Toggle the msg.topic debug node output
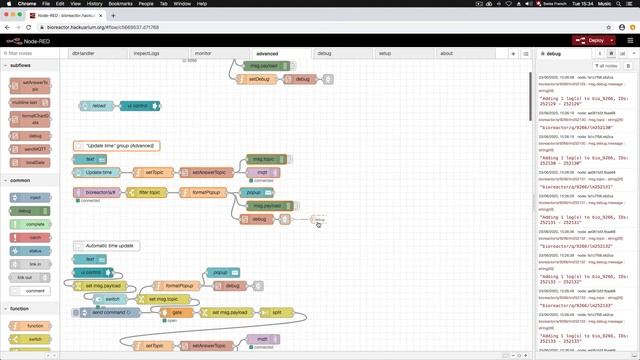Image resolution: width=640 pixels, height=360 pixels. tap(290, 159)
